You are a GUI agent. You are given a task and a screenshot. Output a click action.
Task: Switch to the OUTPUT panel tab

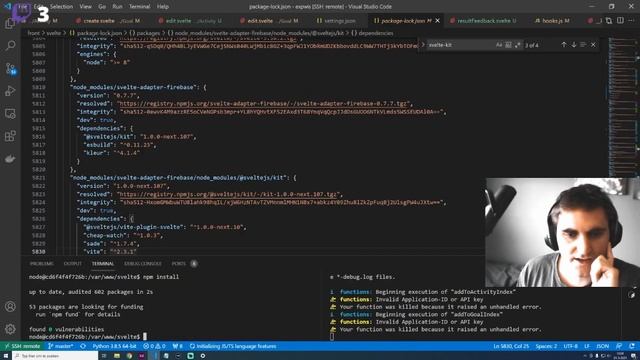[73, 264]
